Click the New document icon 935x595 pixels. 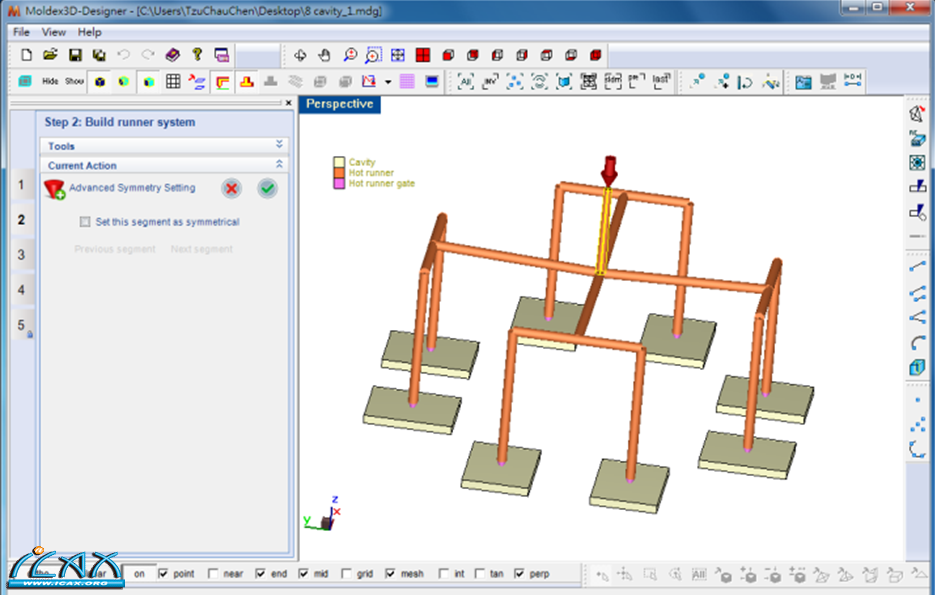pyautogui.click(x=26, y=55)
